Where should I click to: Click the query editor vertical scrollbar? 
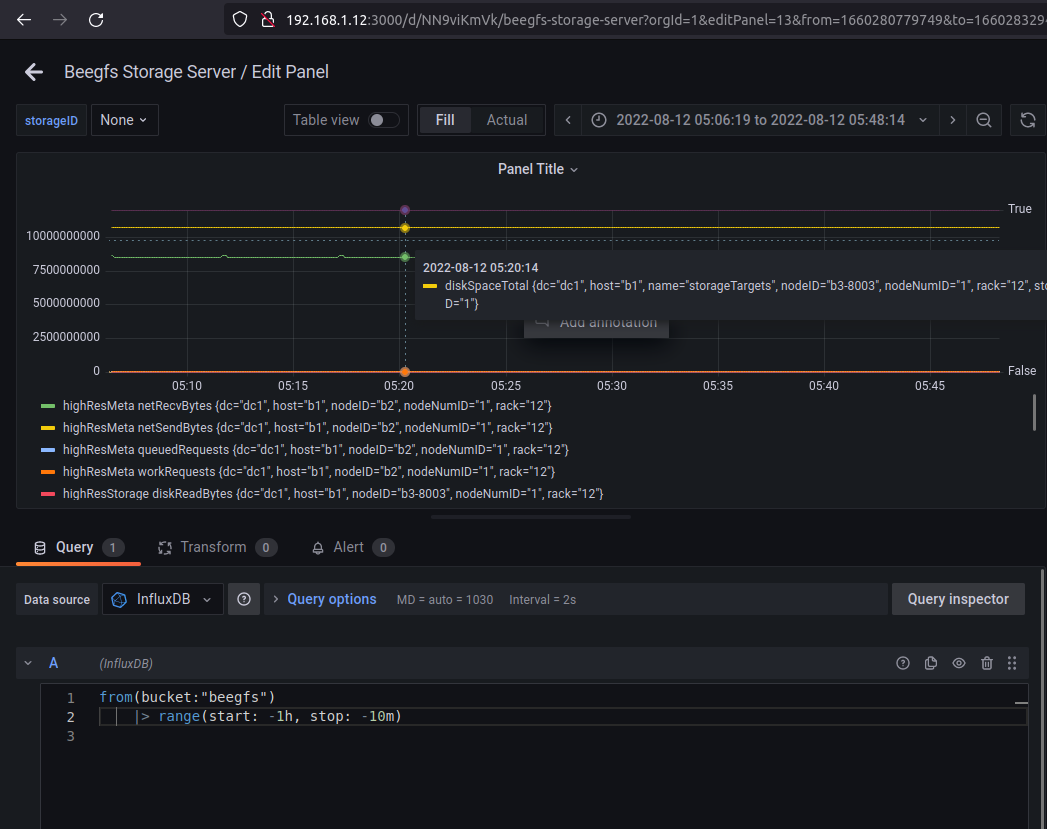point(1042,700)
